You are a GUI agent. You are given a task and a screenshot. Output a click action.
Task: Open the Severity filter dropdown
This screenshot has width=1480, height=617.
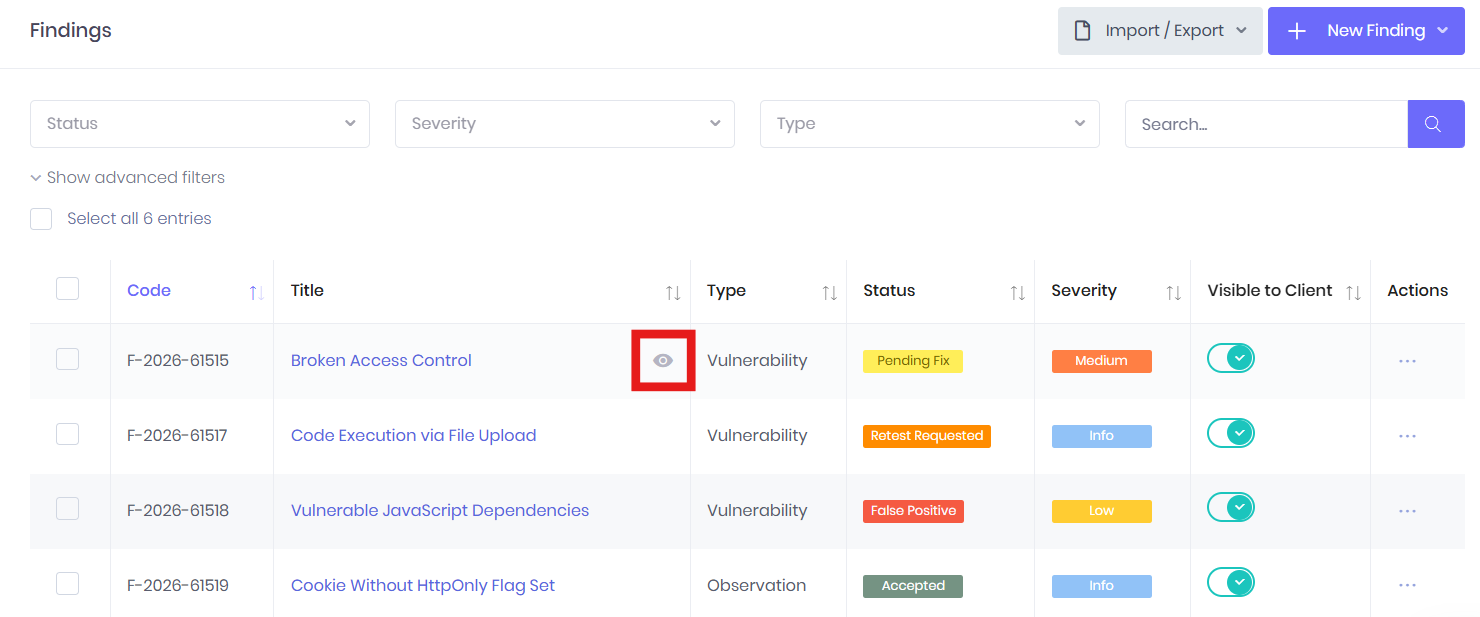click(x=565, y=124)
